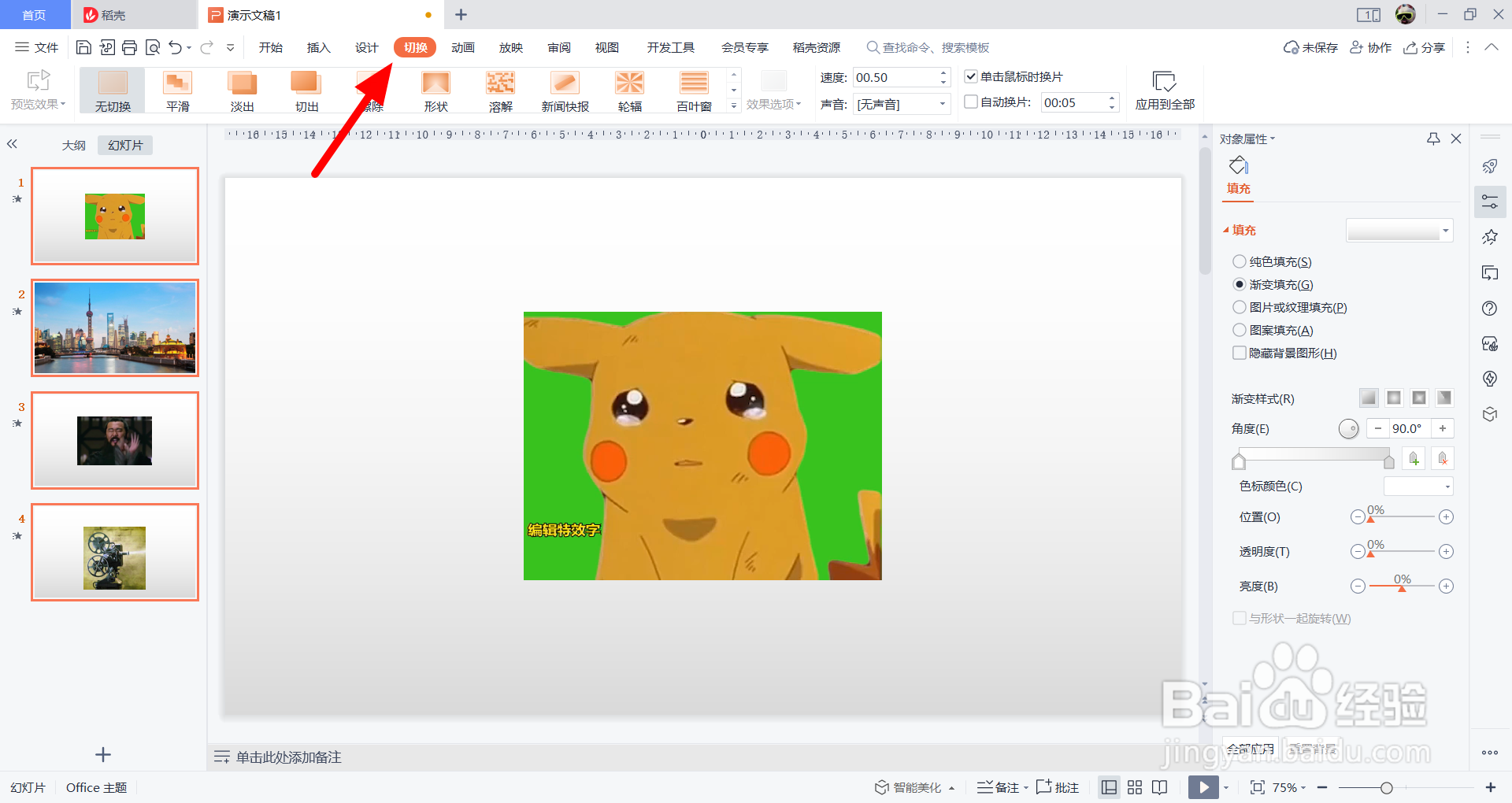Open the 动画 ribbon tab
This screenshot has width=1512, height=803.
click(x=463, y=47)
